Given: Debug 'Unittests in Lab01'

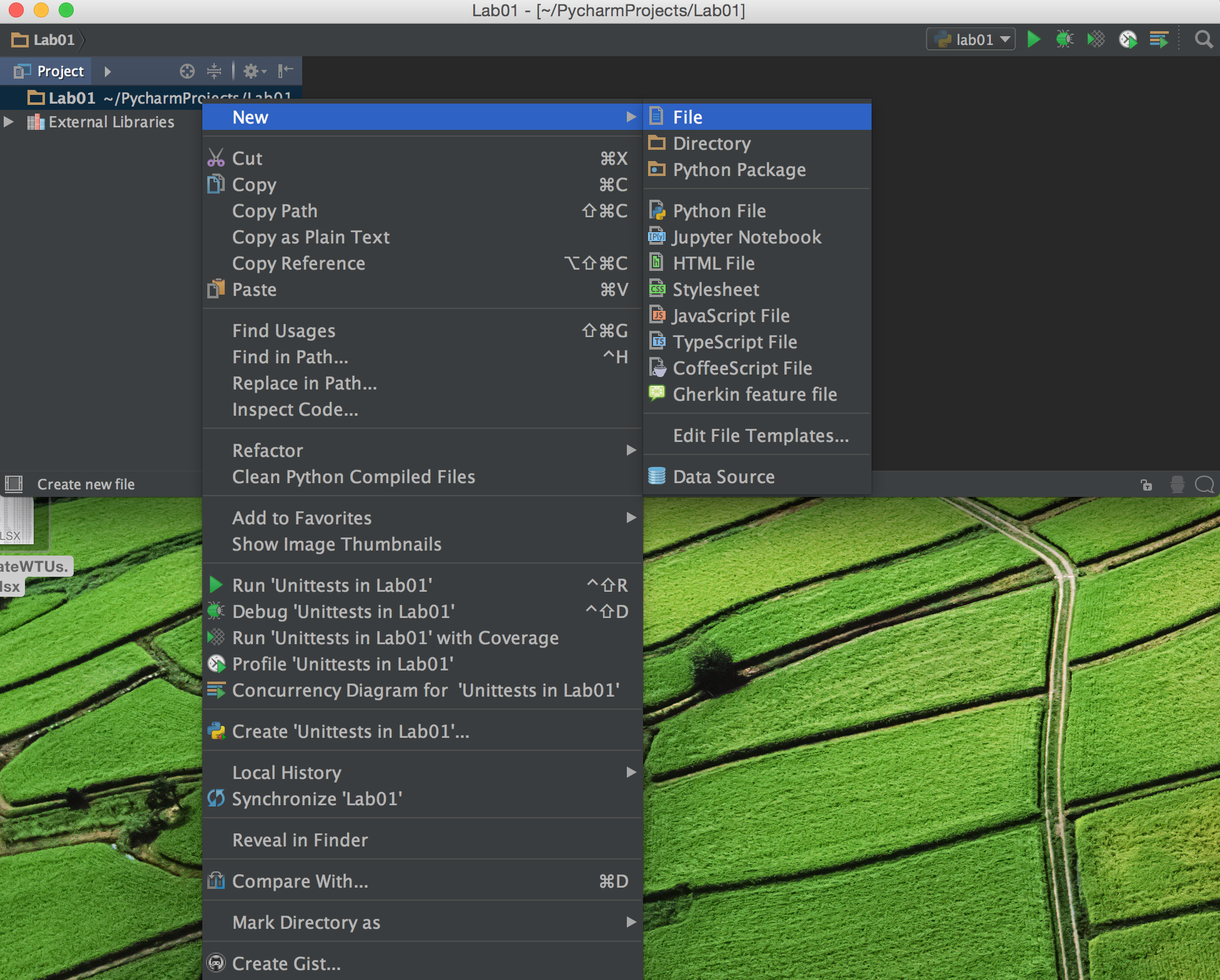Looking at the screenshot, I should [423, 612].
